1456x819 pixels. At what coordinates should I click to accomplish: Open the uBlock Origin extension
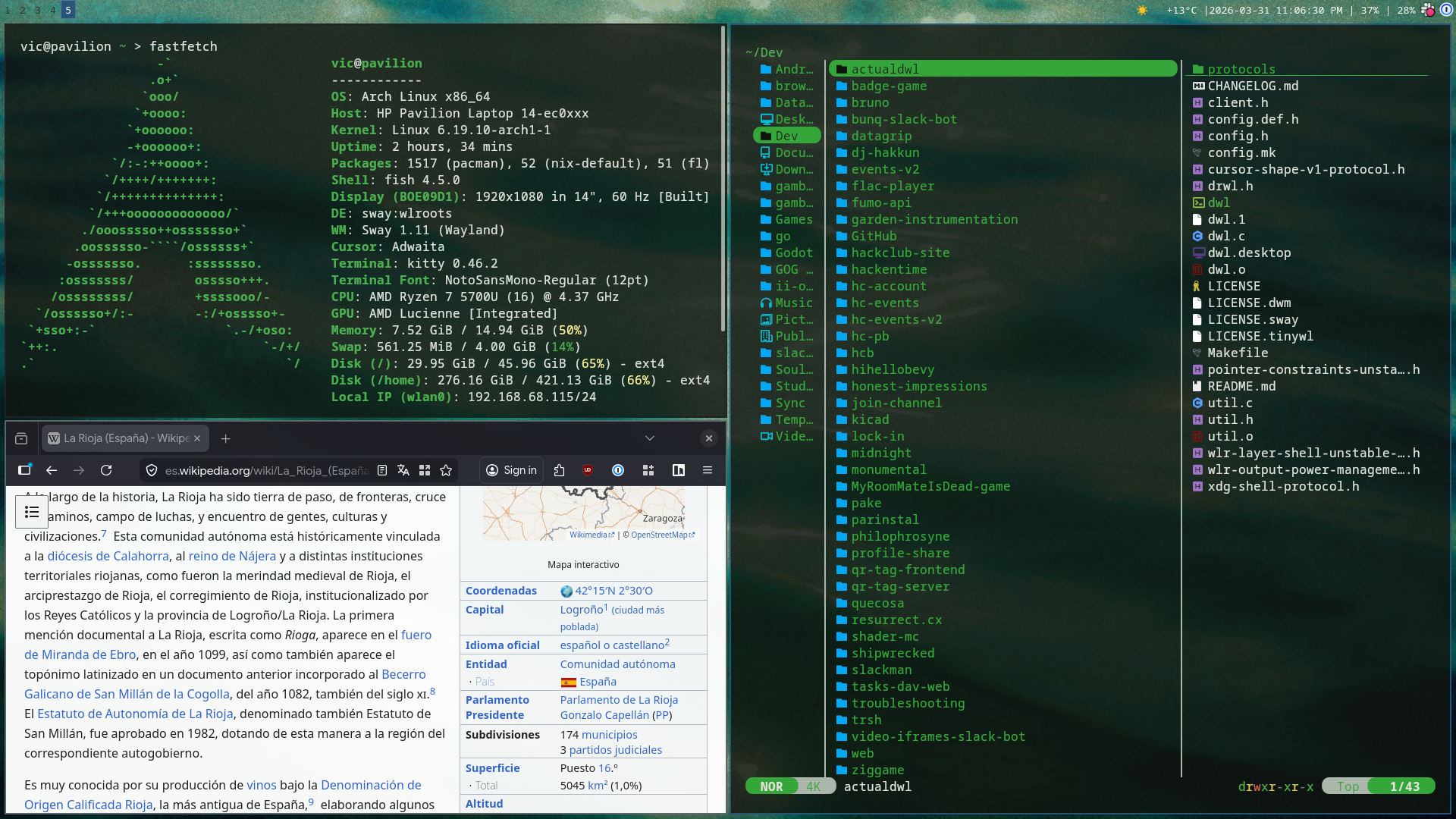pyautogui.click(x=587, y=470)
